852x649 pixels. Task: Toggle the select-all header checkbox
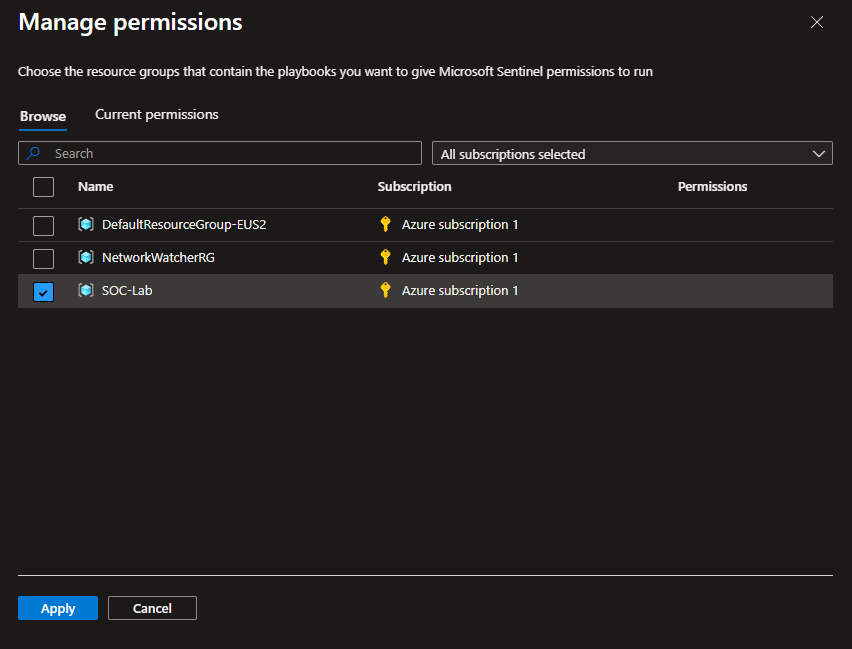click(44, 187)
